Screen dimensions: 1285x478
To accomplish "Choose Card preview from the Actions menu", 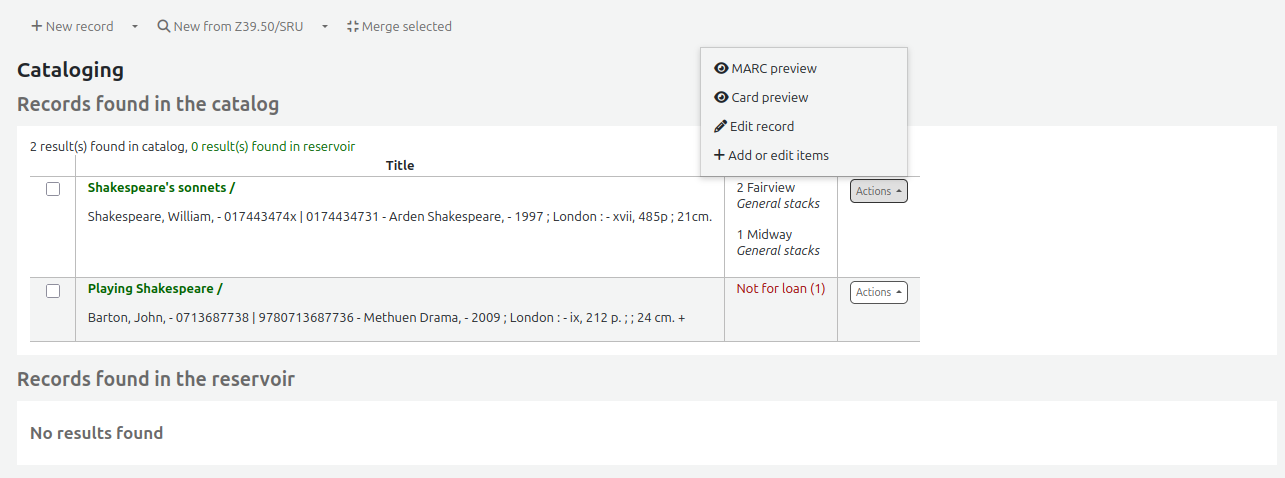I will (769, 98).
